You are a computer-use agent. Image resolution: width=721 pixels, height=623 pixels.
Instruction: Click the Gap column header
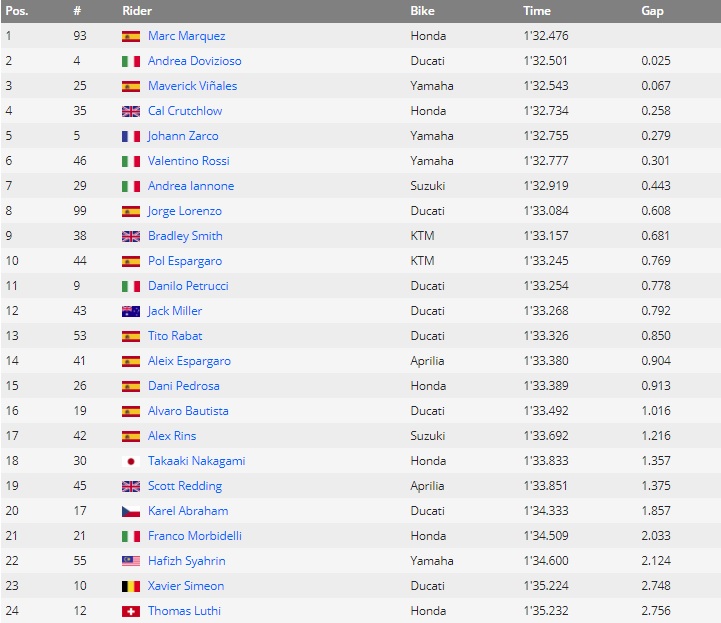pyautogui.click(x=652, y=11)
